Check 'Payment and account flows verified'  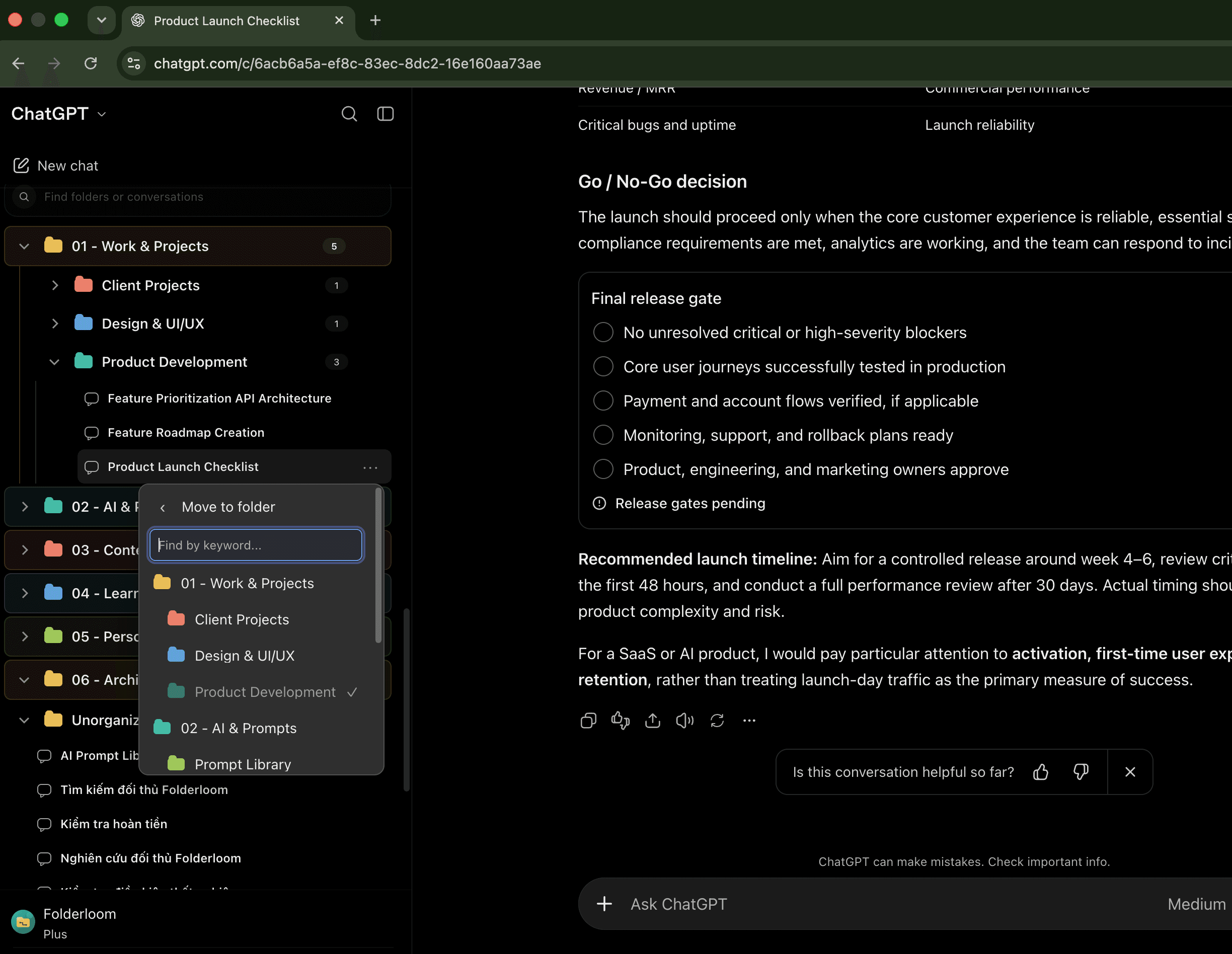point(603,401)
